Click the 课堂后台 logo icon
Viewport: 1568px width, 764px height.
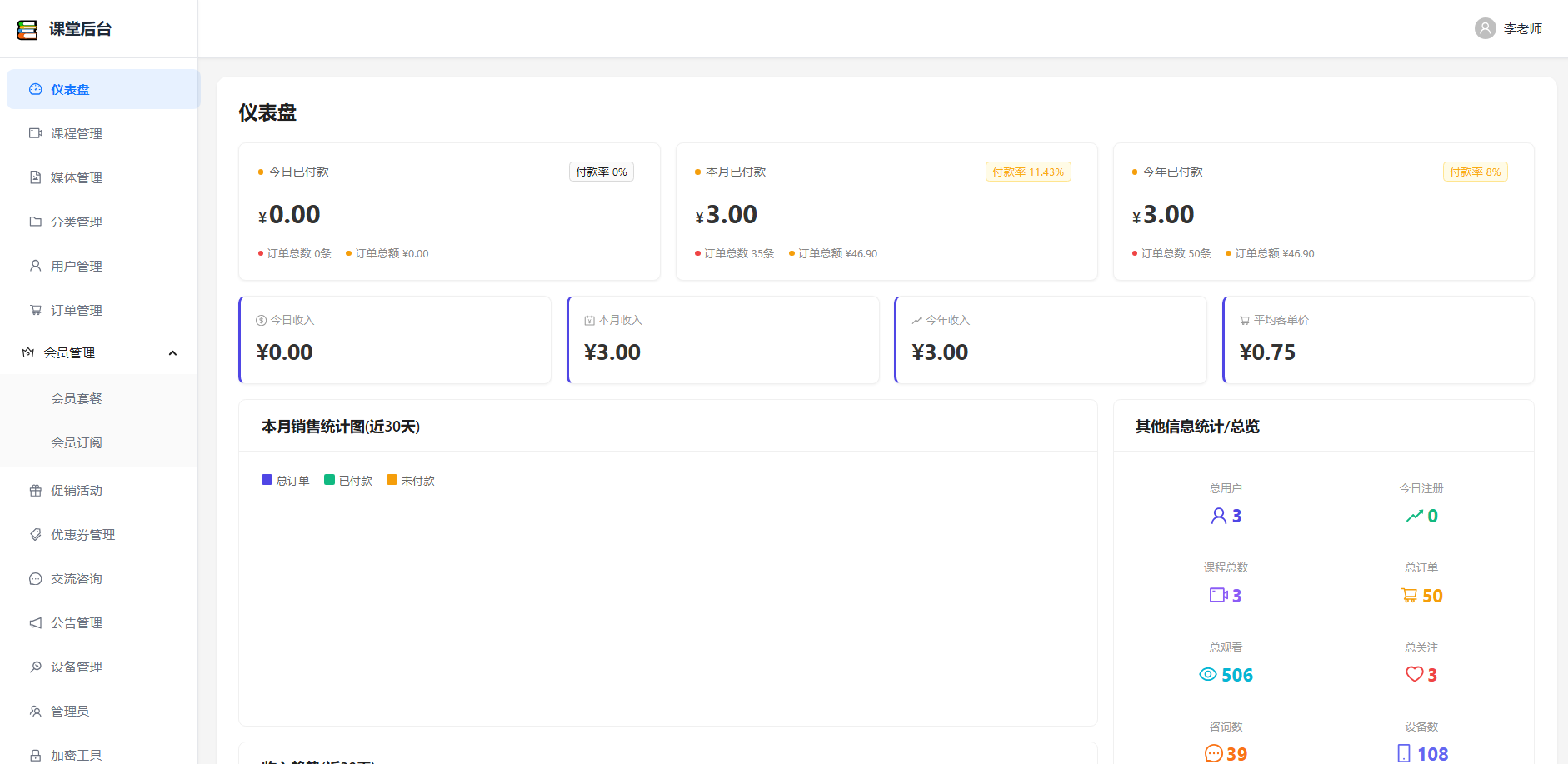27,30
